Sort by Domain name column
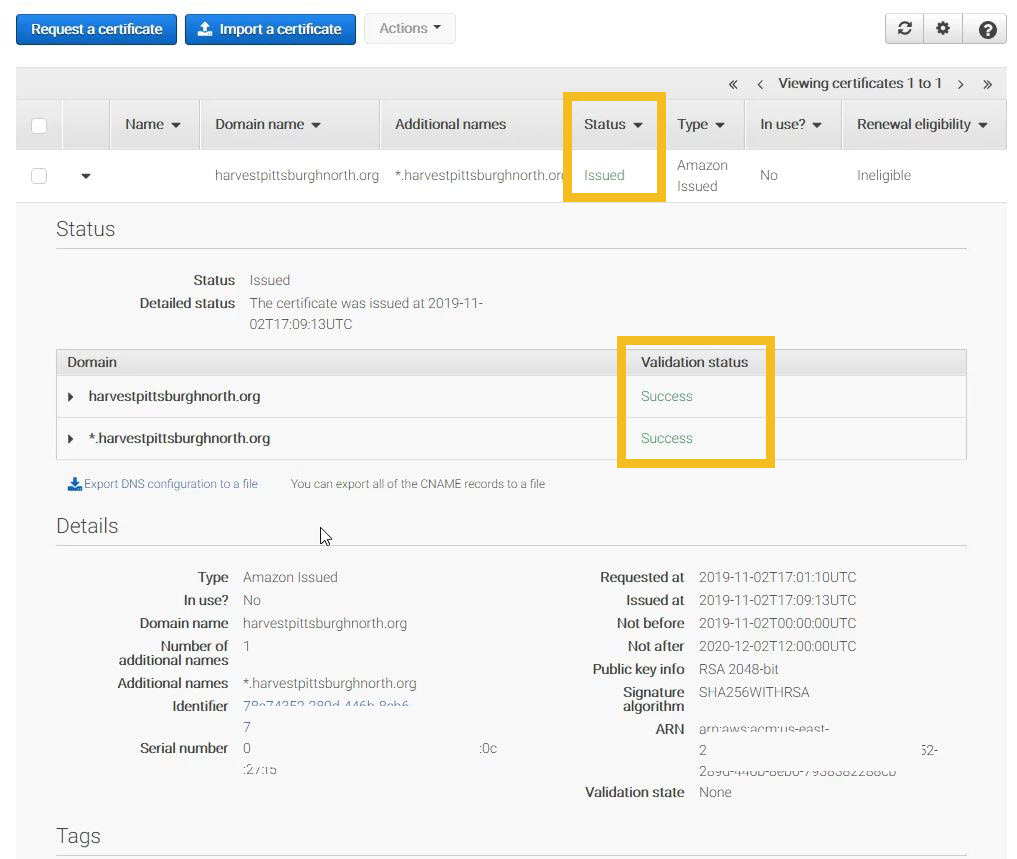Viewport: 1017px width, 859px height. coord(268,125)
